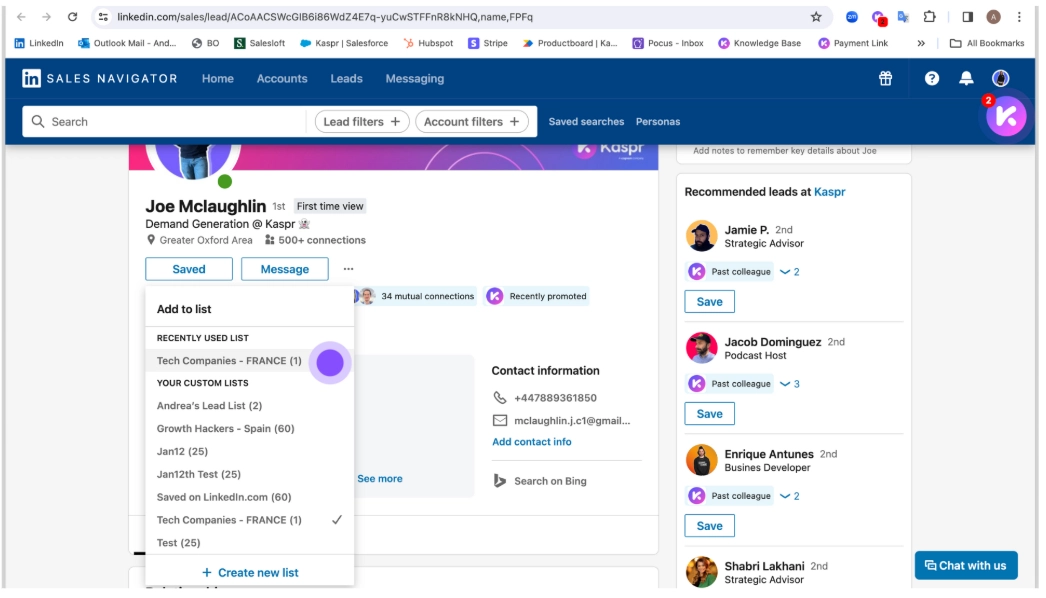Select Test (25) list
Viewport: 1046px width, 598px height.
(x=249, y=543)
